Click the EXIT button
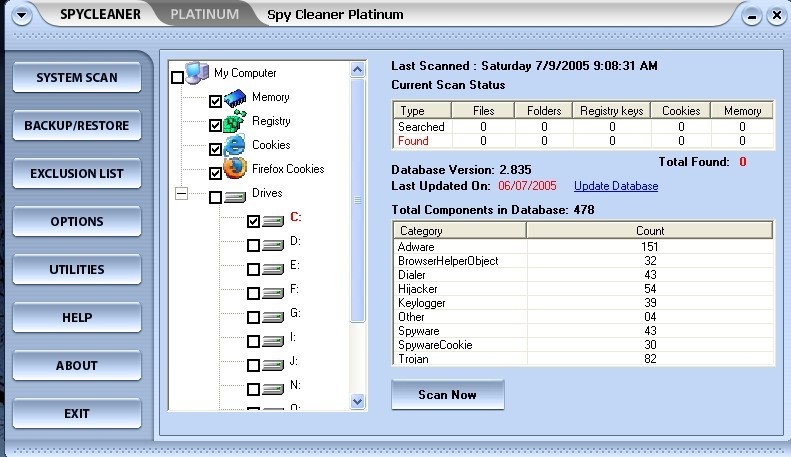Viewport: 791px width, 457px height. click(x=77, y=414)
